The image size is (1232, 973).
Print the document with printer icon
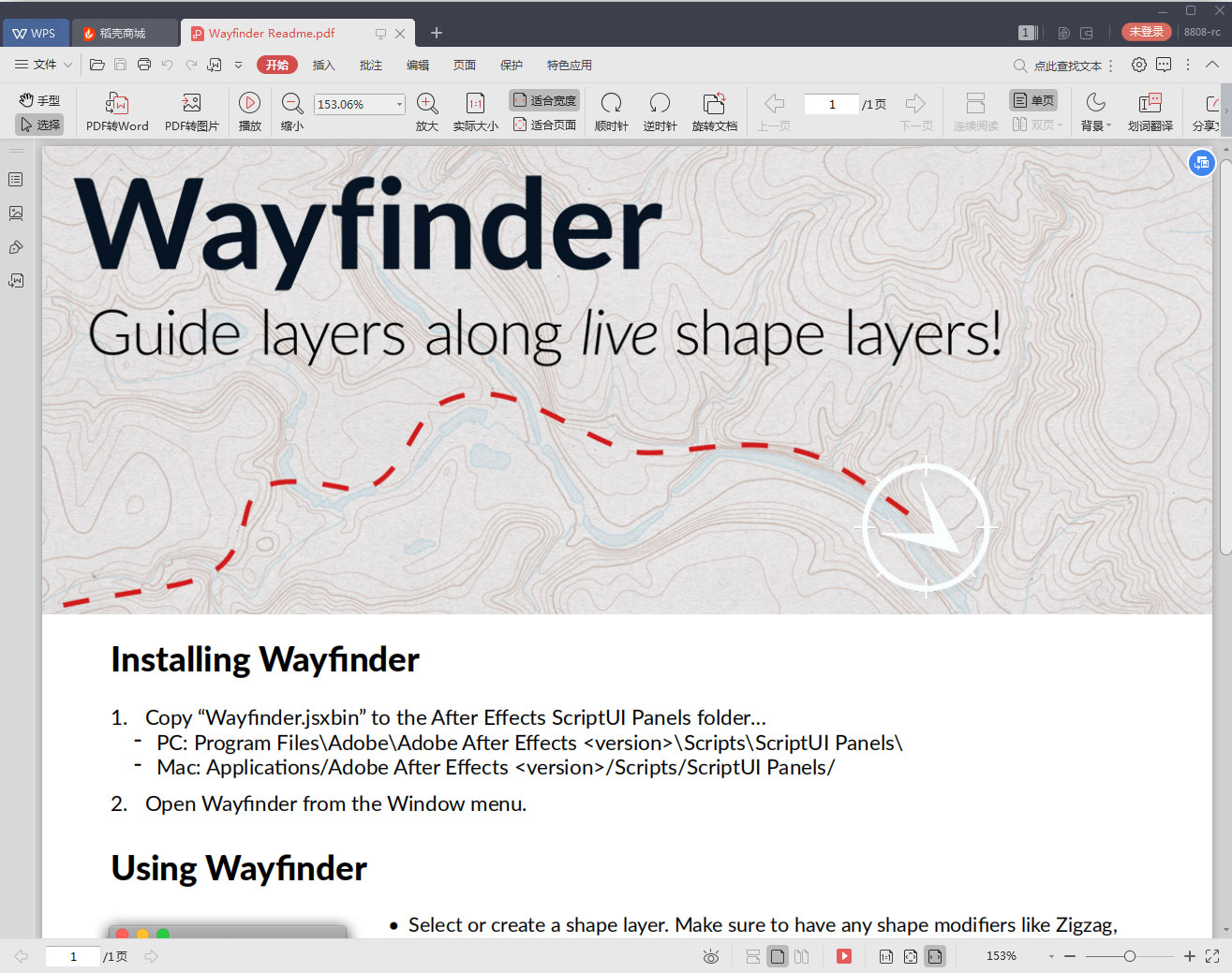pyautogui.click(x=143, y=65)
